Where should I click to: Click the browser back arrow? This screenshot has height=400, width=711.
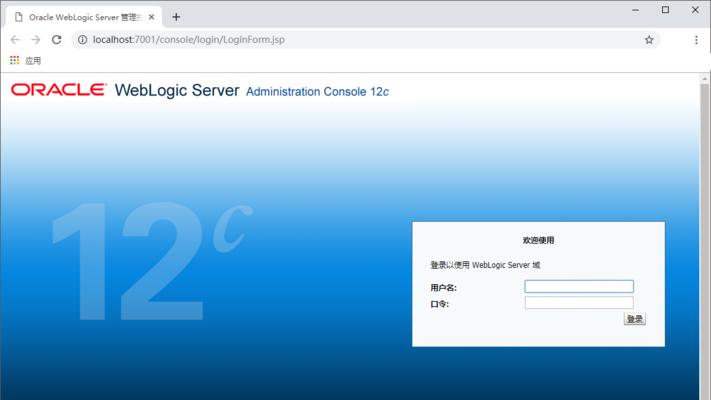(x=15, y=40)
